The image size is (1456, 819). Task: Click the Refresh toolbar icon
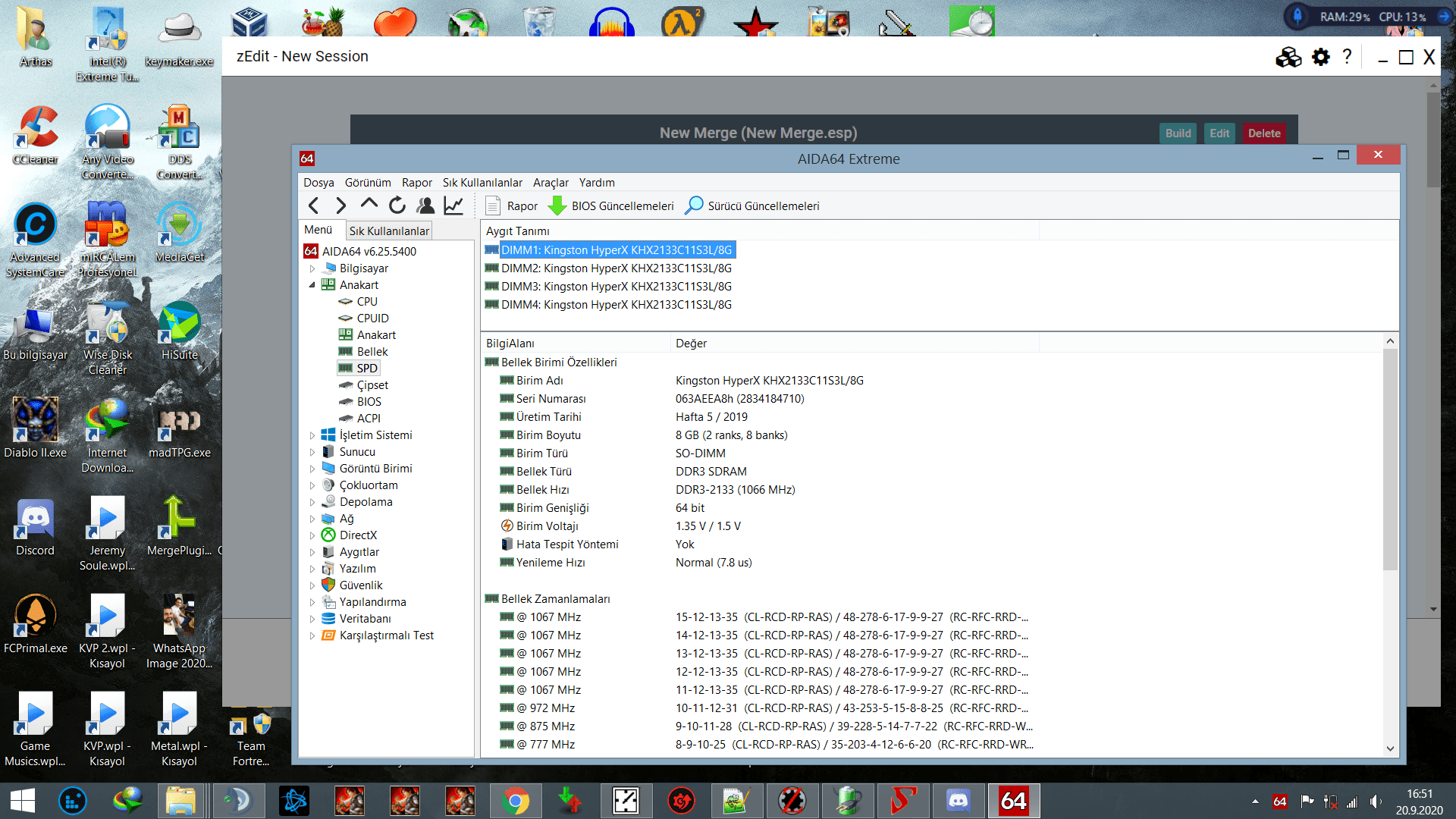(397, 206)
